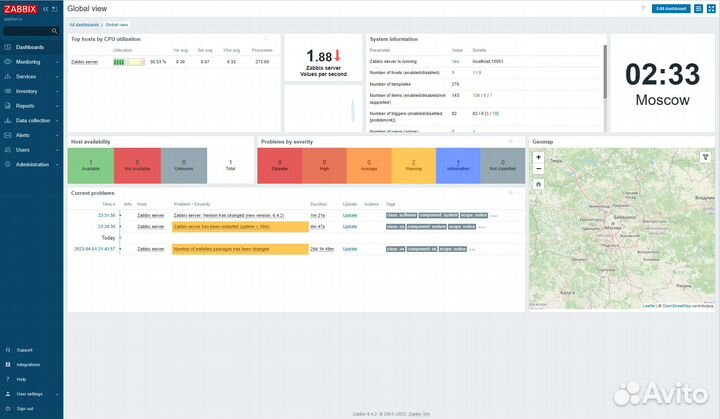Screen dimensions: 720x419
Task: Open User settings in the sidebar
Action: [x=29, y=394]
